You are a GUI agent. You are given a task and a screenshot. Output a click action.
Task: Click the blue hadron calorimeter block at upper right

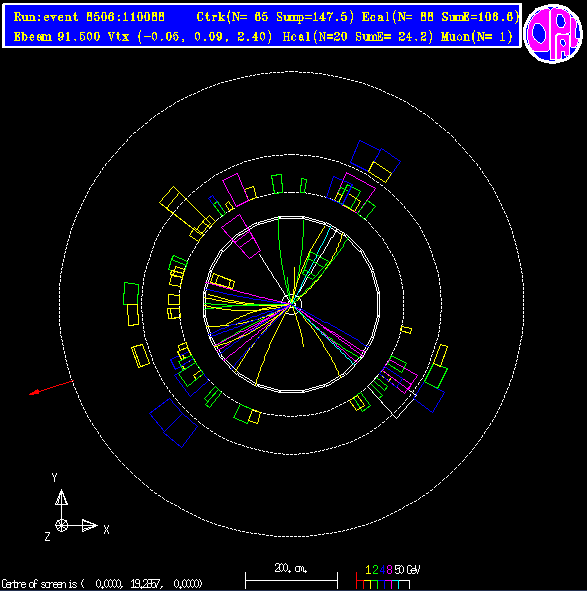click(375, 159)
